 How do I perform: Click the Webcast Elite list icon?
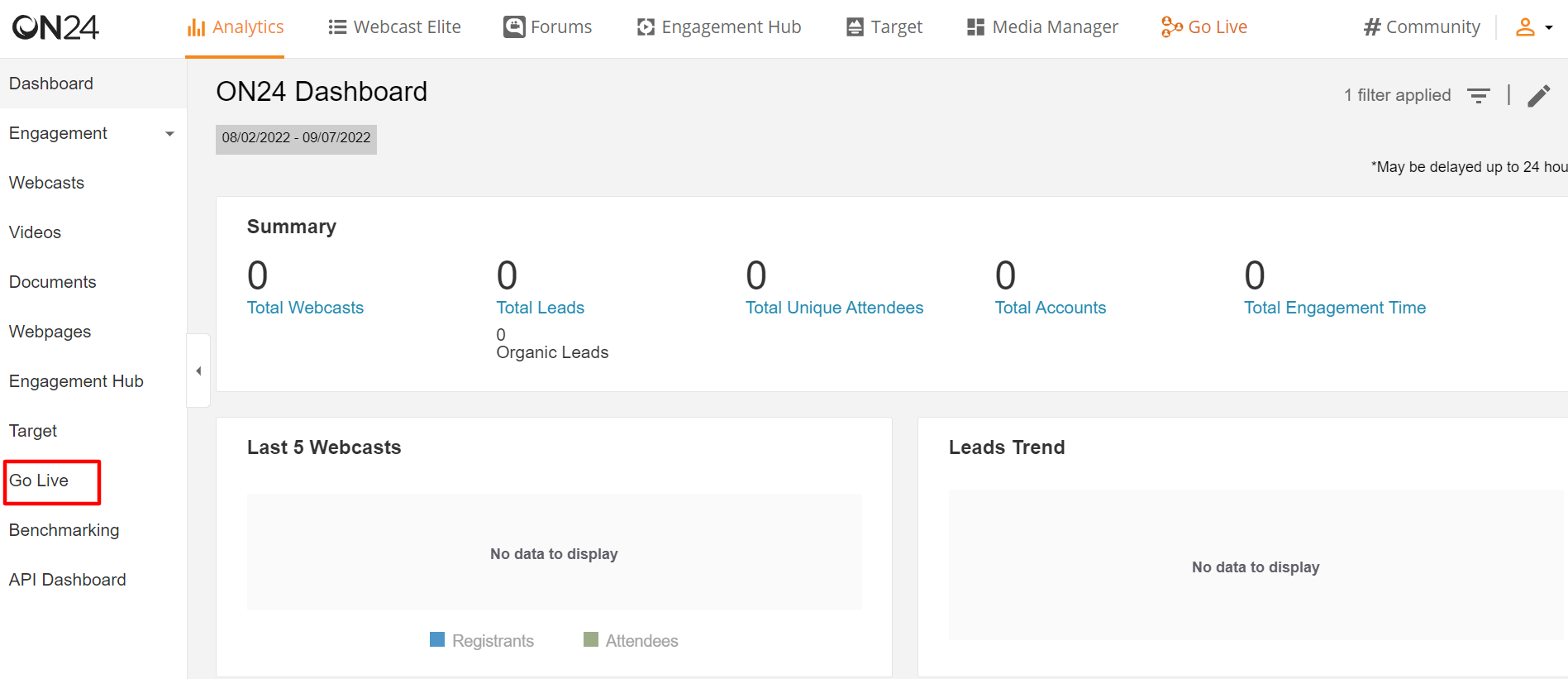(x=337, y=27)
